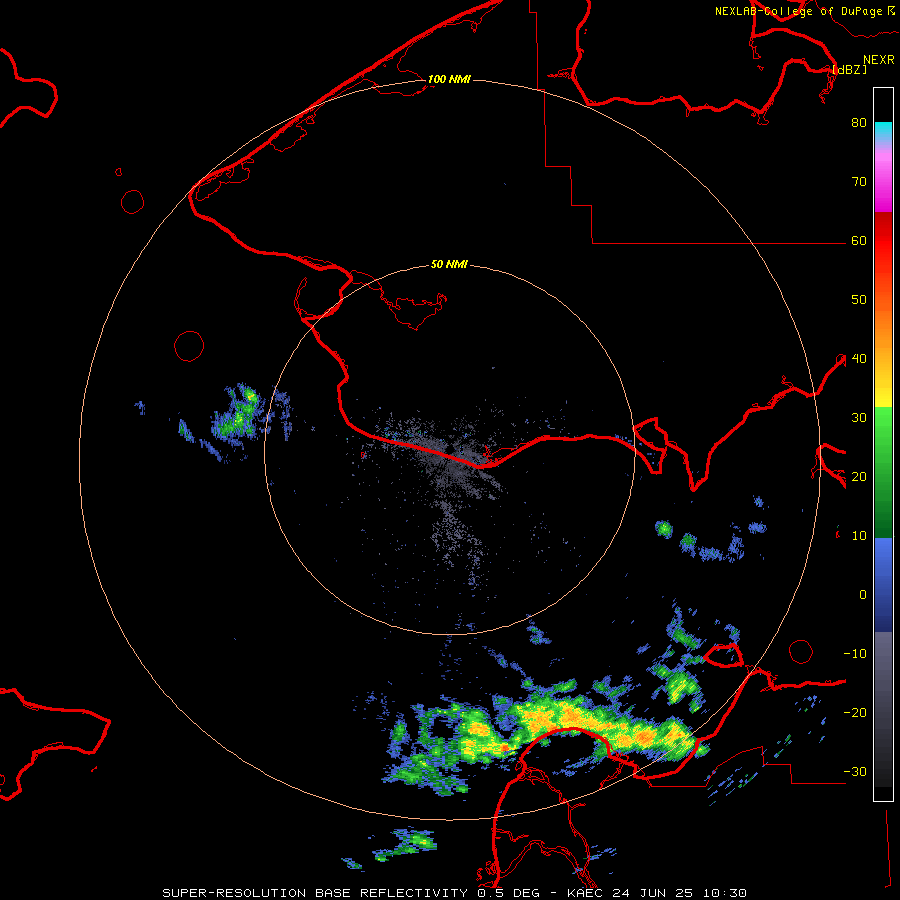Click the 60 value on dBZ scale
The height and width of the screenshot is (900, 900).
(859, 241)
